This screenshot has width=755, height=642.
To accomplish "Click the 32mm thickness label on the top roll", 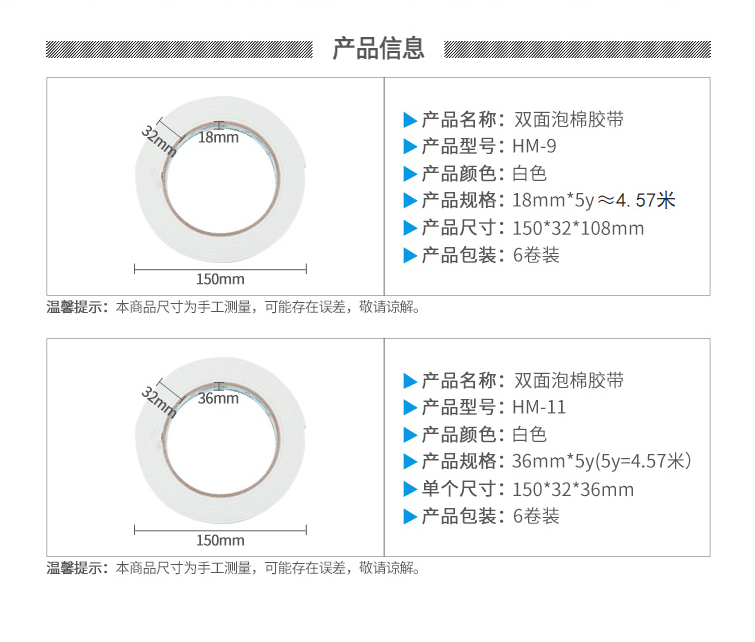I will pyautogui.click(x=159, y=141).
